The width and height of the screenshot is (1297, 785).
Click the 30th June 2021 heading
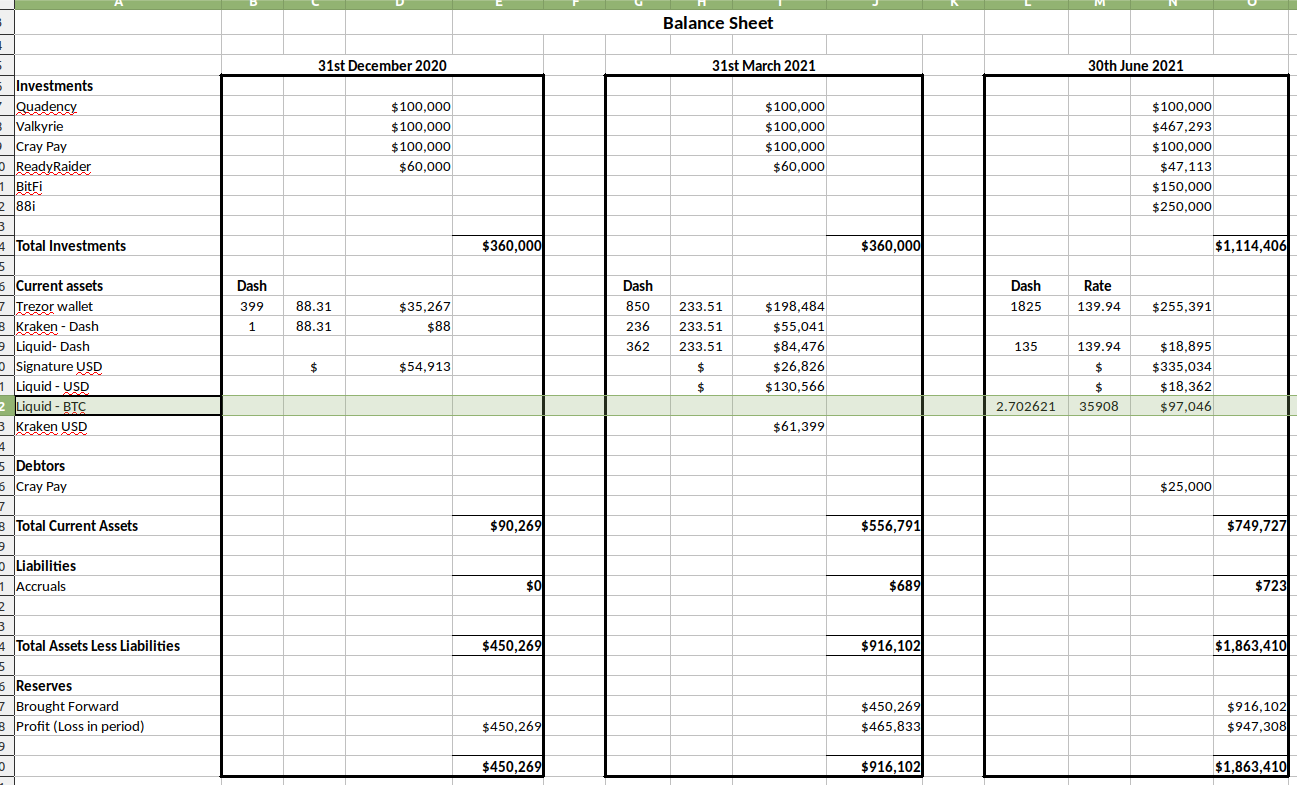(x=1136, y=66)
